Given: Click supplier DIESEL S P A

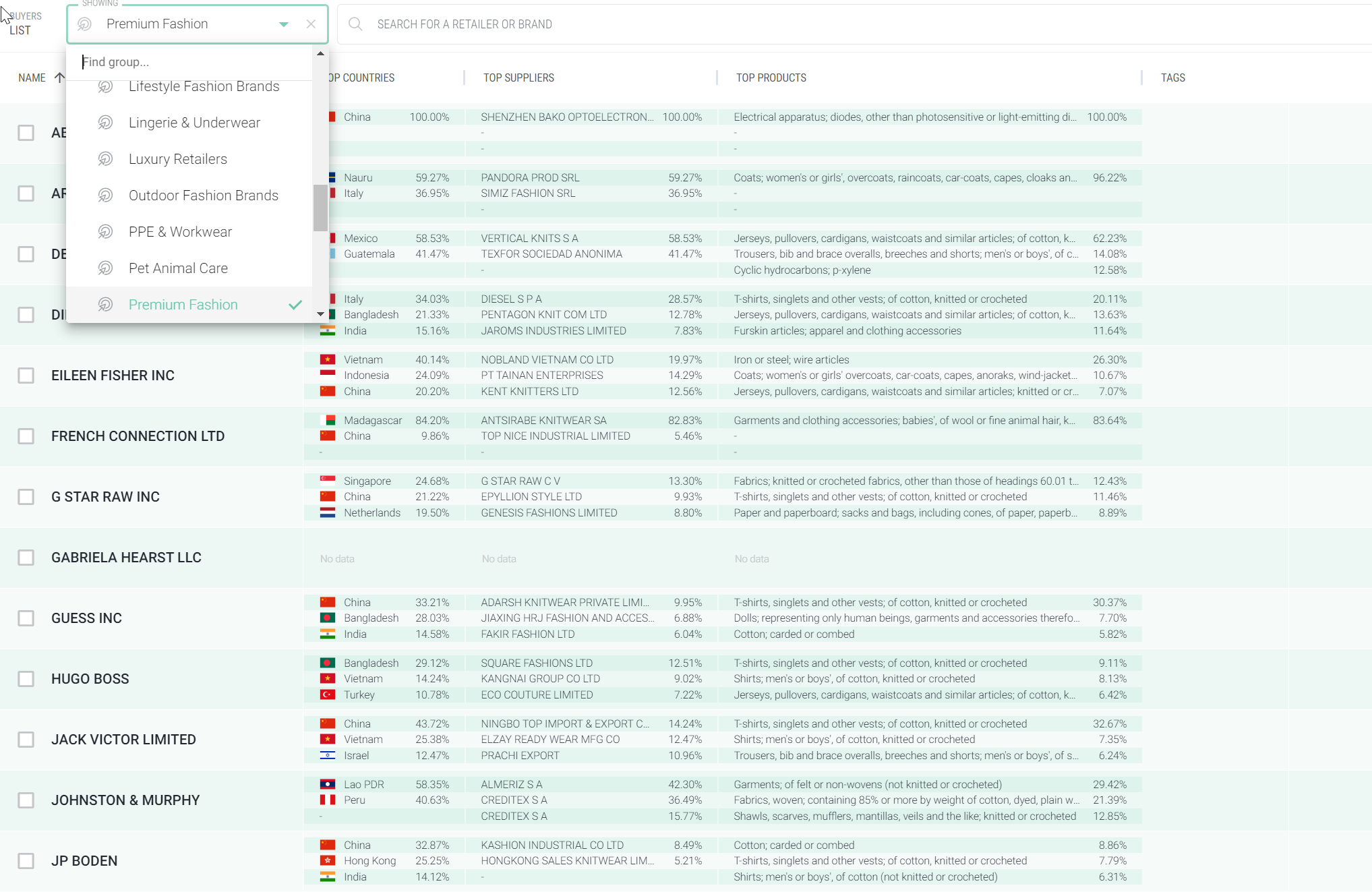Looking at the screenshot, I should pos(511,299).
